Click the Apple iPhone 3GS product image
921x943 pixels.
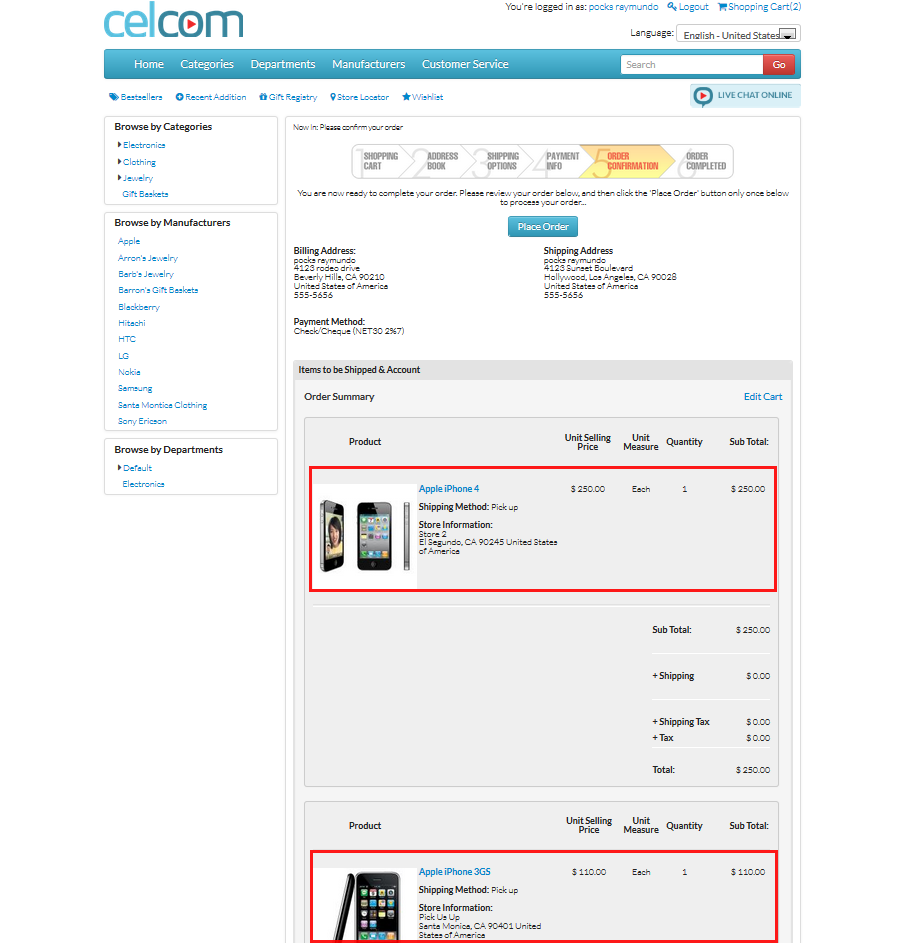pos(365,905)
